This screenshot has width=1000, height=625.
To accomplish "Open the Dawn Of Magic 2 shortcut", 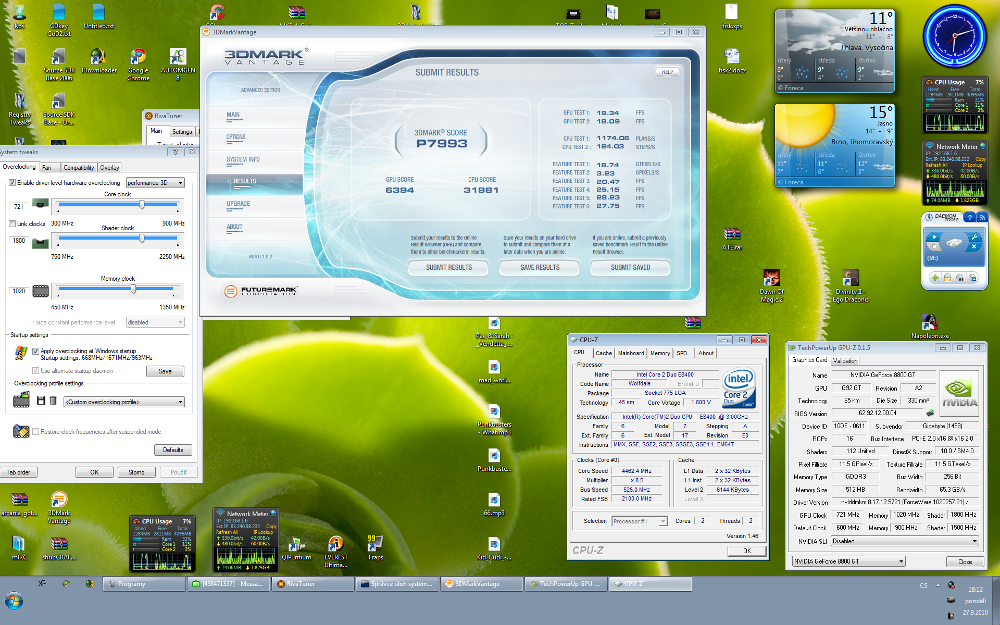I will [x=771, y=278].
